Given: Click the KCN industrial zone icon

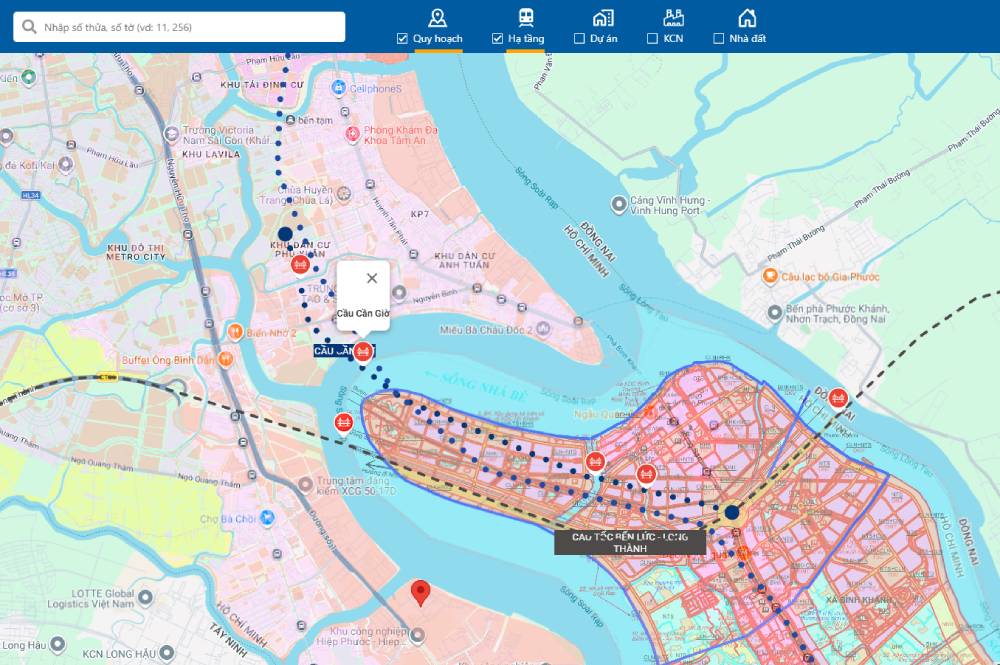Looking at the screenshot, I should 673,17.
